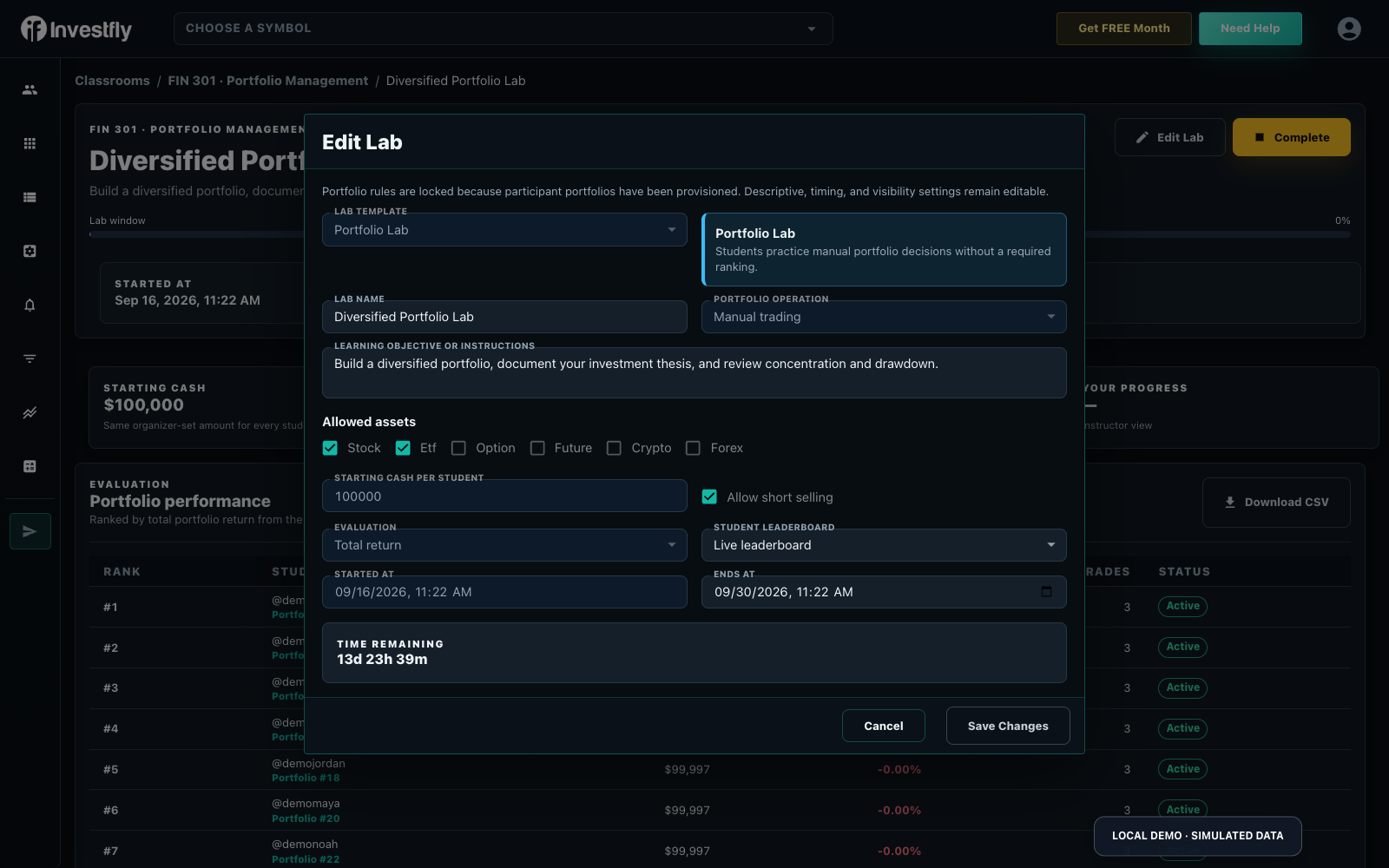Screen dimensions: 1389x868
Task: Click the Investfly logo
Action: pyautogui.click(x=76, y=30)
